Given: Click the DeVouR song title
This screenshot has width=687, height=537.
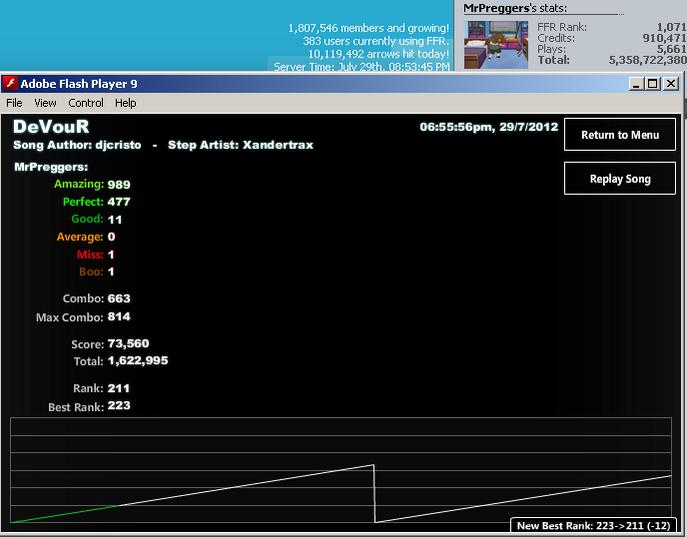Looking at the screenshot, I should tap(51, 127).
